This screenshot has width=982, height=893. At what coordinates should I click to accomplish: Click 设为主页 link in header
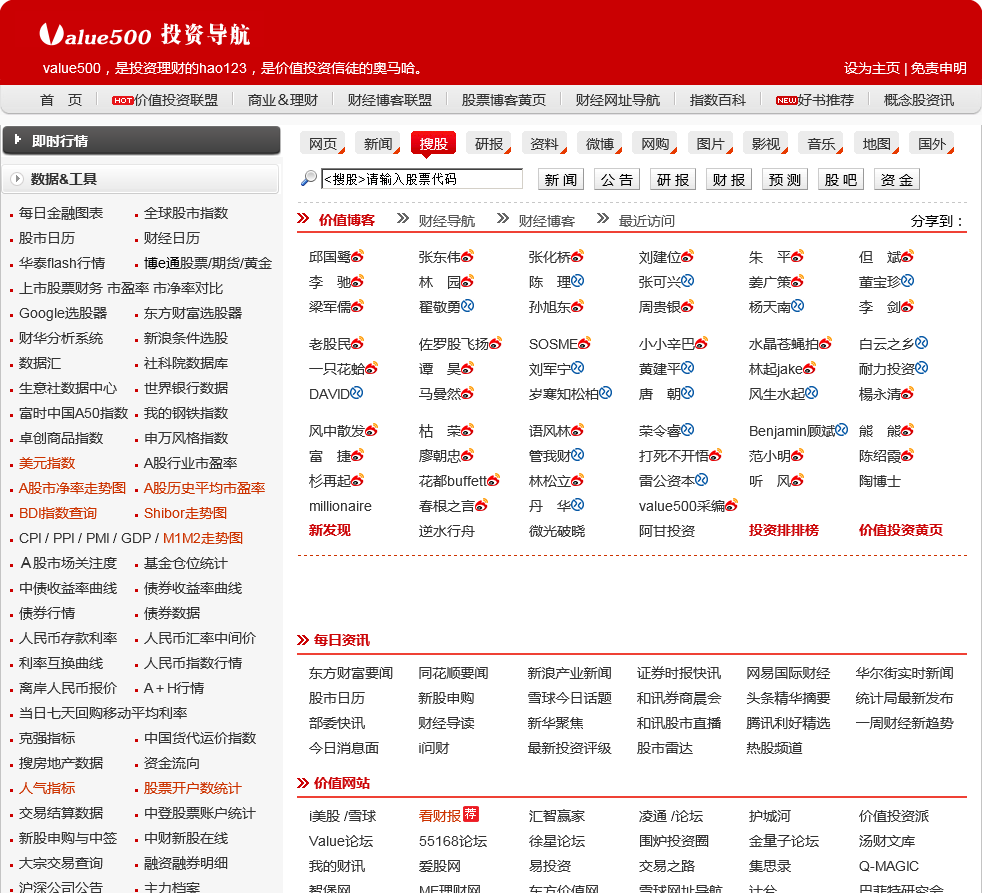pyautogui.click(x=871, y=68)
